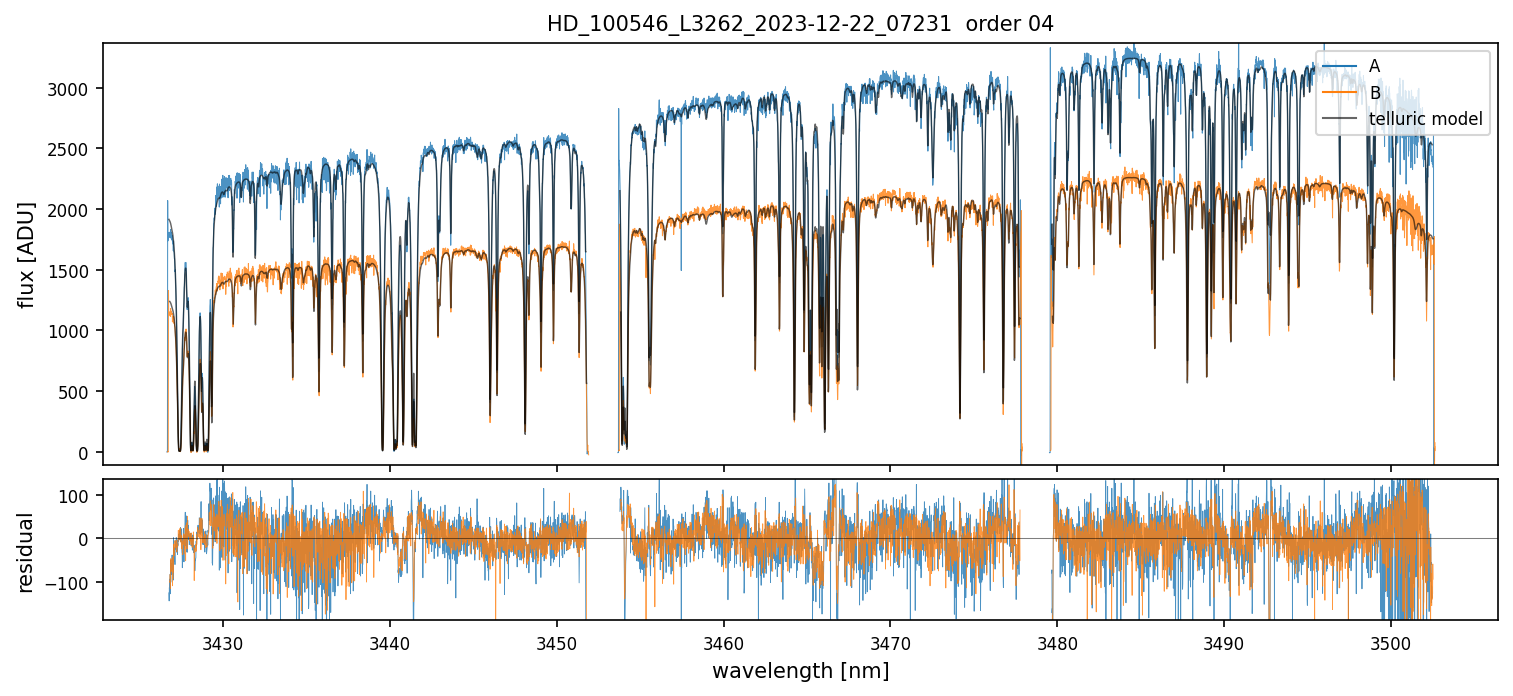Click the "A" legend label
The height and width of the screenshot is (696, 1513).
click(1374, 66)
